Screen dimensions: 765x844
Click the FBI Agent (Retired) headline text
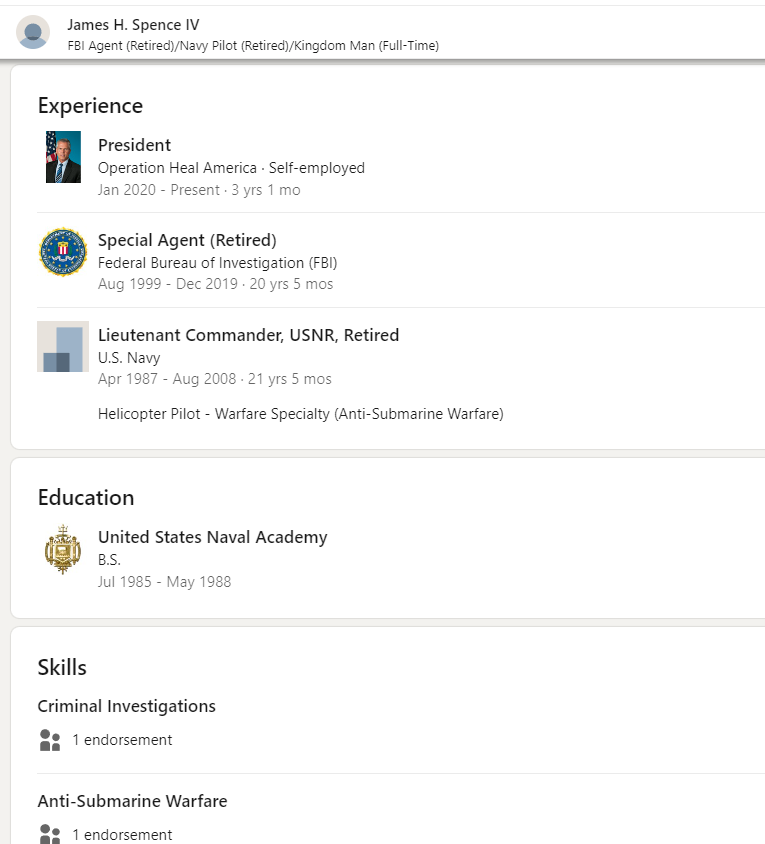(x=252, y=45)
